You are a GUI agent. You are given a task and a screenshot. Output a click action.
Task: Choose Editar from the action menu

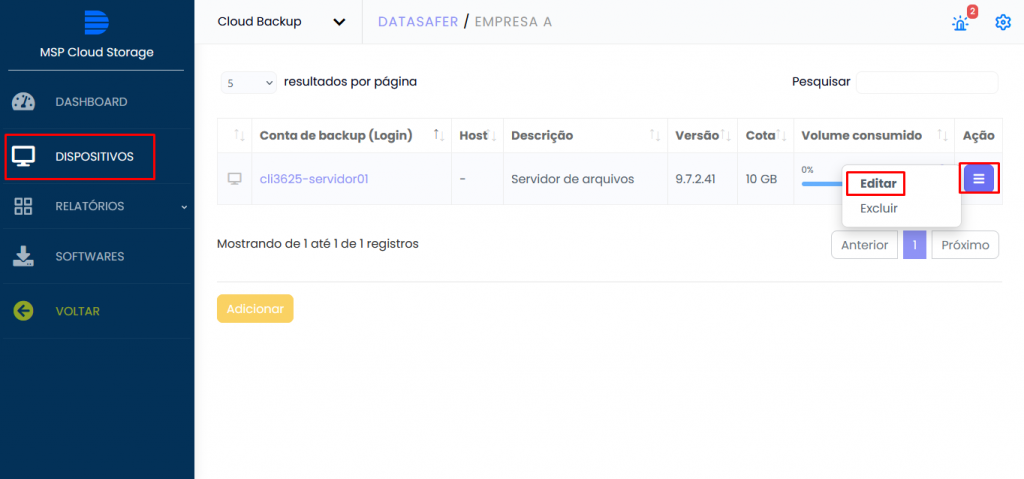(x=877, y=184)
